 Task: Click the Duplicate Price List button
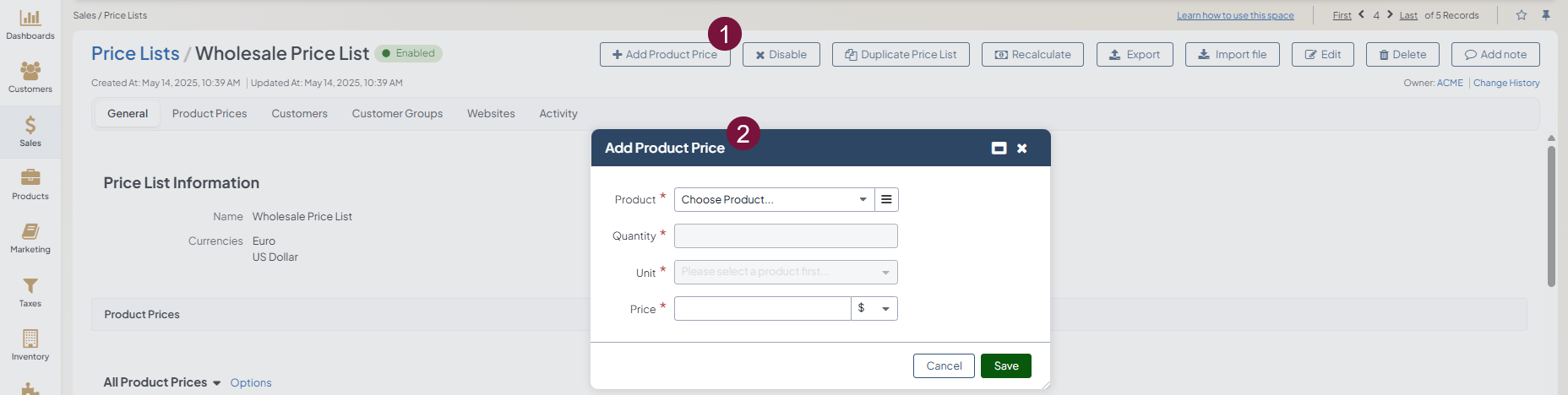(x=901, y=55)
